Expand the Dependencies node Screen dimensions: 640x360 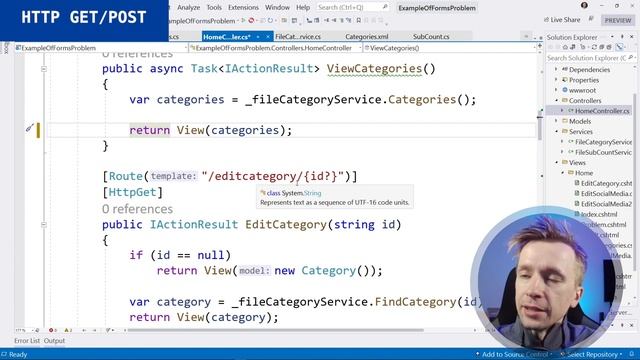[x=556, y=69]
